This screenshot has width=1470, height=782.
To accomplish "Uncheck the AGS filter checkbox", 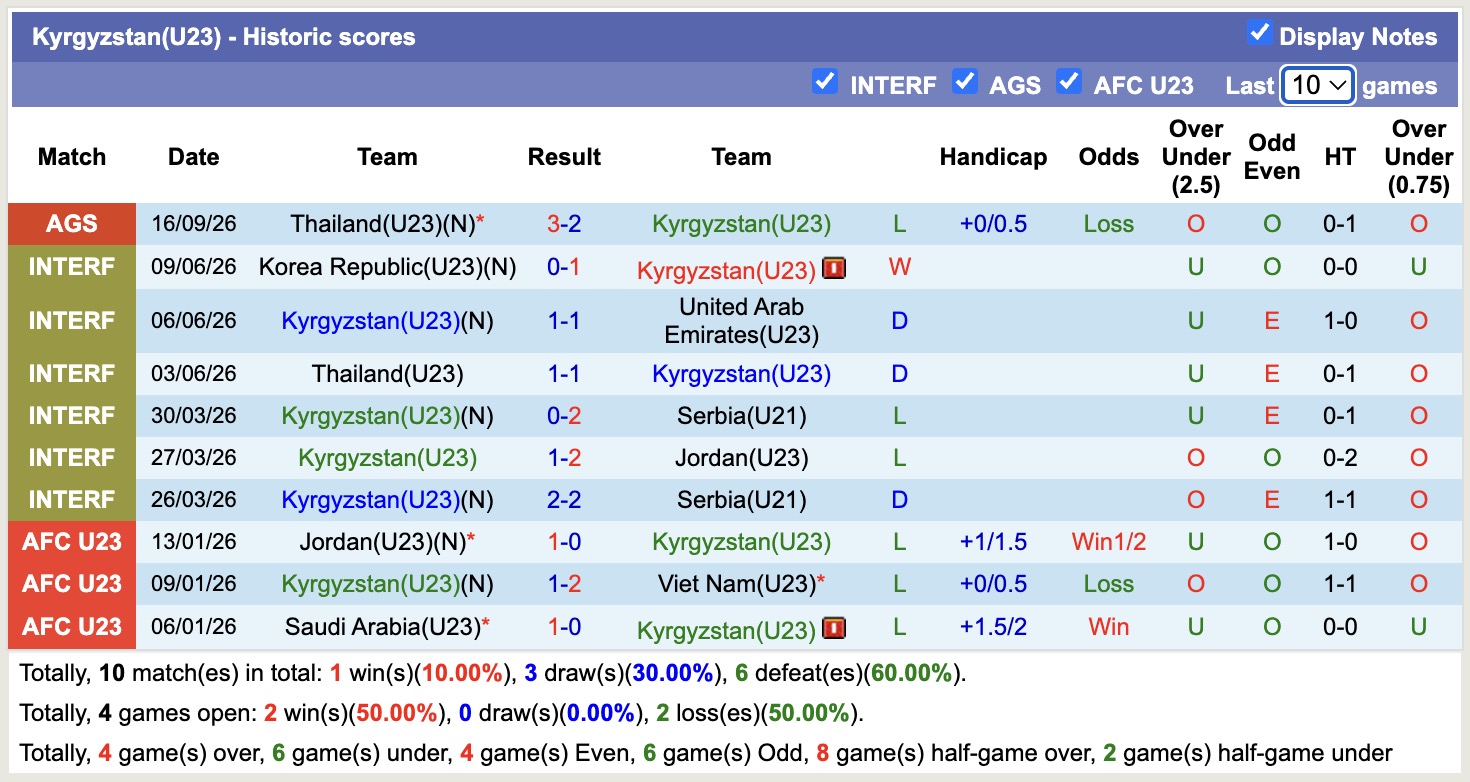I will (964, 81).
